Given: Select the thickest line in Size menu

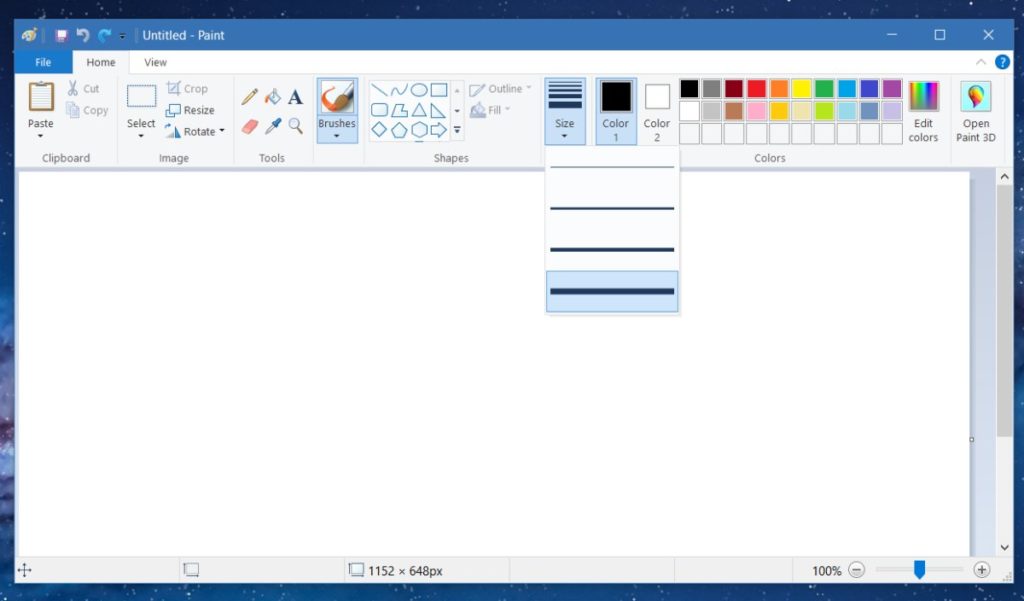Looking at the screenshot, I should click(x=611, y=291).
